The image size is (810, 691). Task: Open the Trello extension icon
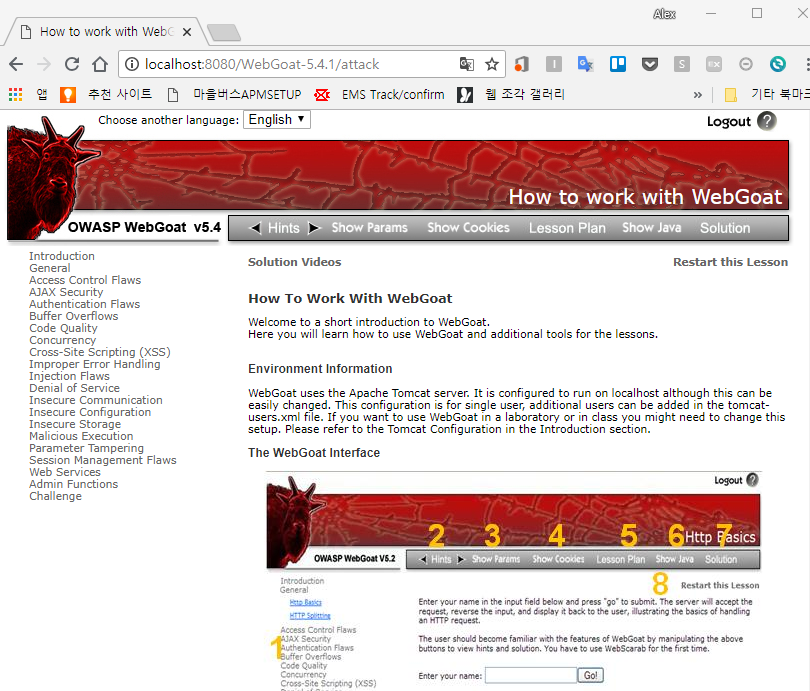click(617, 64)
